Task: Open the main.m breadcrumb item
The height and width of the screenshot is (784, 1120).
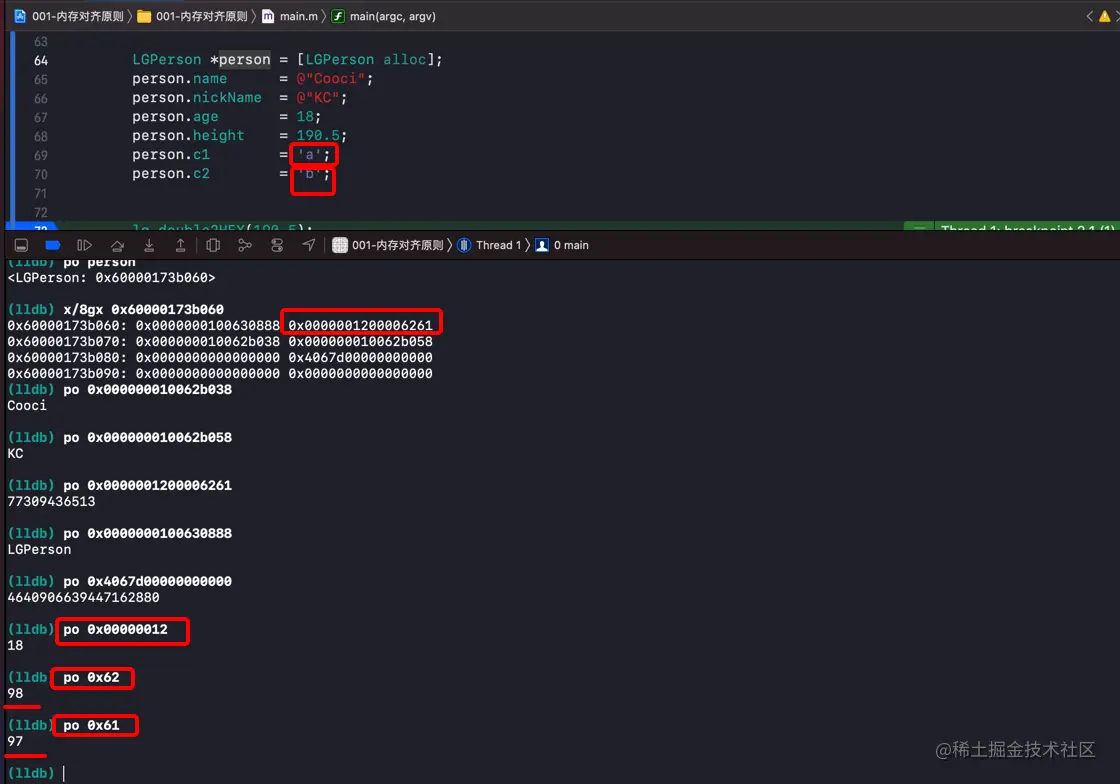Action: pos(290,16)
